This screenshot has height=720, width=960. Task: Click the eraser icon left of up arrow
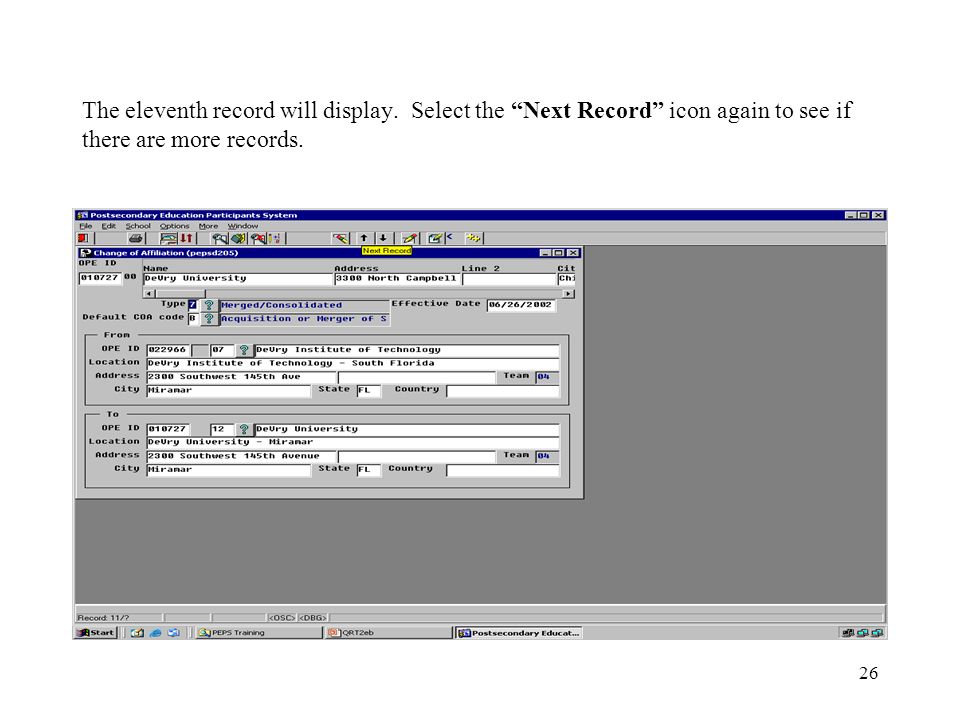click(340, 238)
